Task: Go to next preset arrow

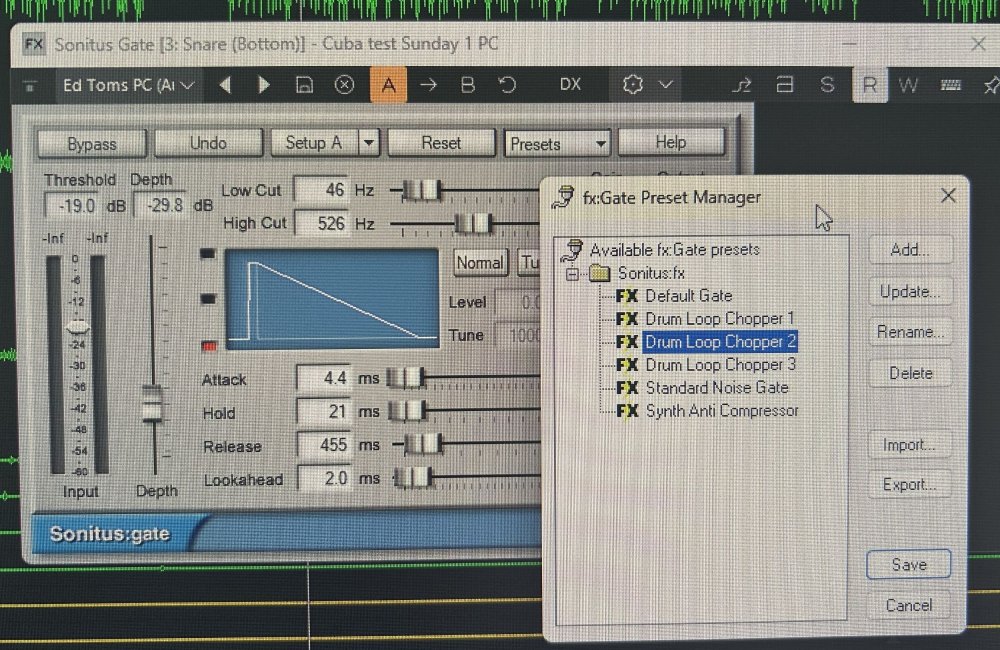Action: pyautogui.click(x=263, y=85)
